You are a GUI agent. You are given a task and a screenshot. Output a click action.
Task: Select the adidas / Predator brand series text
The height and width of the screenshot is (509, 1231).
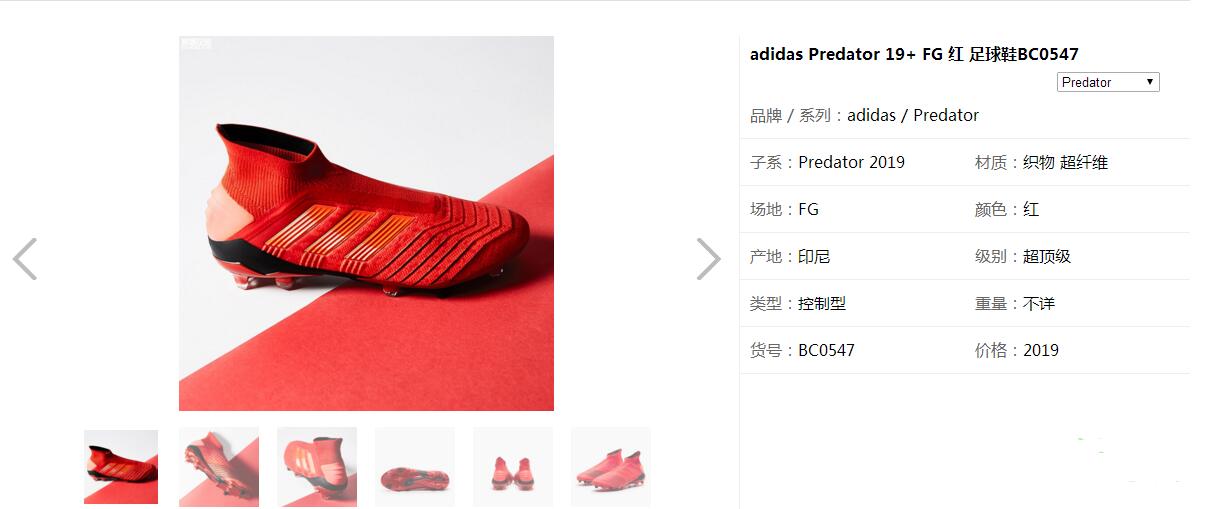(x=913, y=115)
